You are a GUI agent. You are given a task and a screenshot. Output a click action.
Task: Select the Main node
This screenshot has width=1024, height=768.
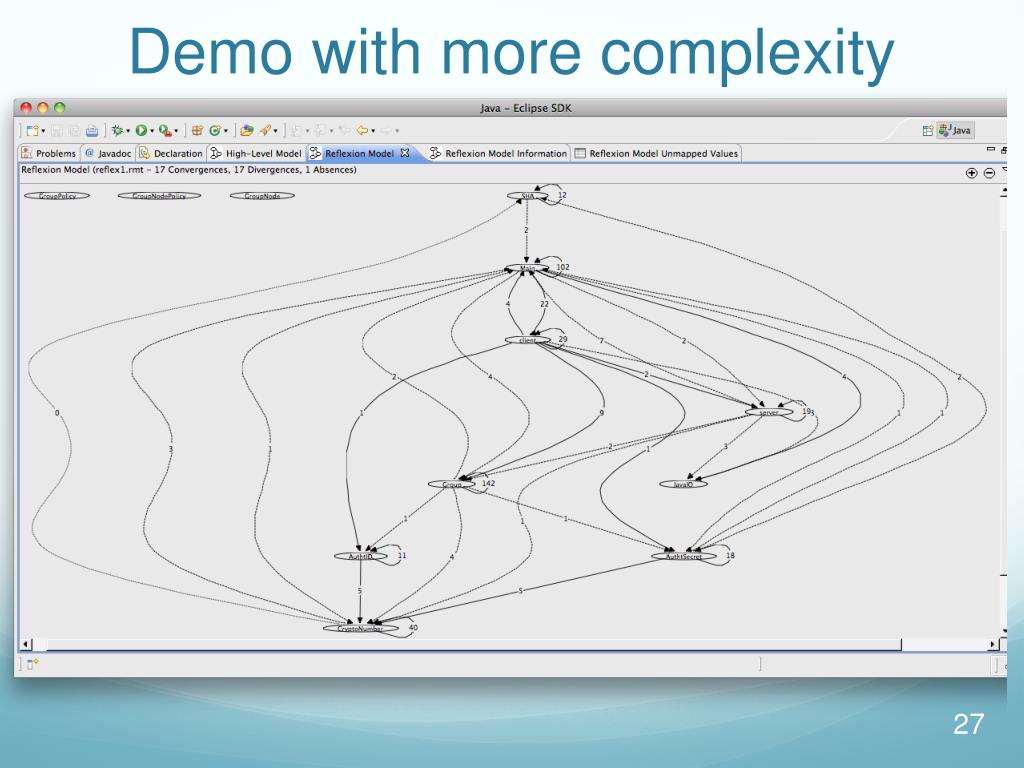click(x=527, y=268)
